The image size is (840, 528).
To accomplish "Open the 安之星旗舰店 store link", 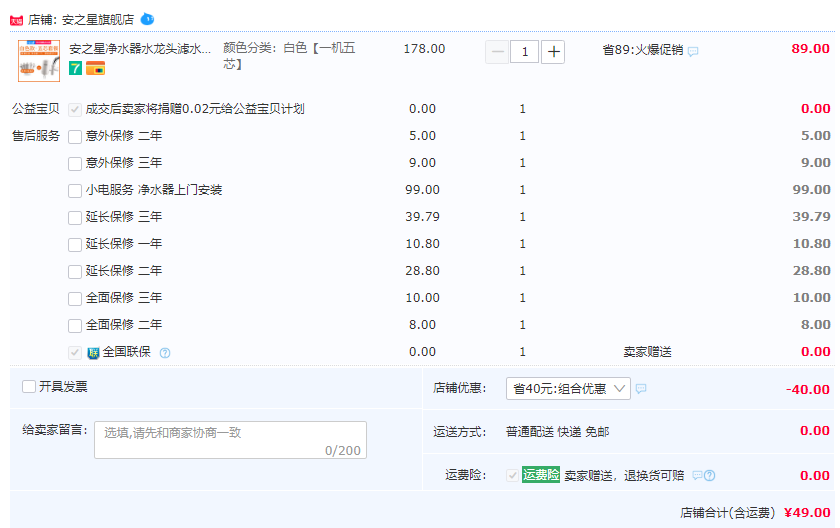I will (x=98, y=20).
